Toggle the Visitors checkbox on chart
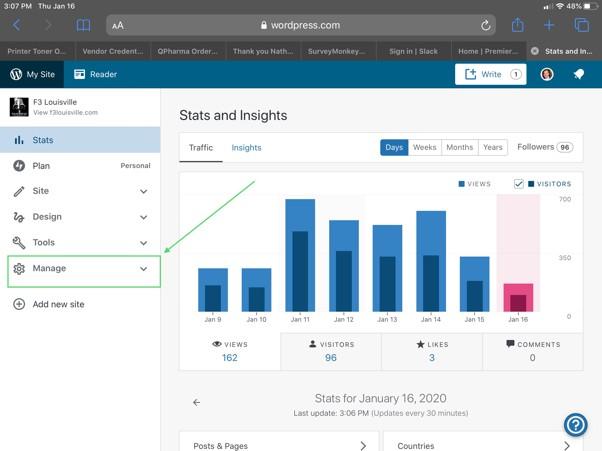 click(x=519, y=184)
